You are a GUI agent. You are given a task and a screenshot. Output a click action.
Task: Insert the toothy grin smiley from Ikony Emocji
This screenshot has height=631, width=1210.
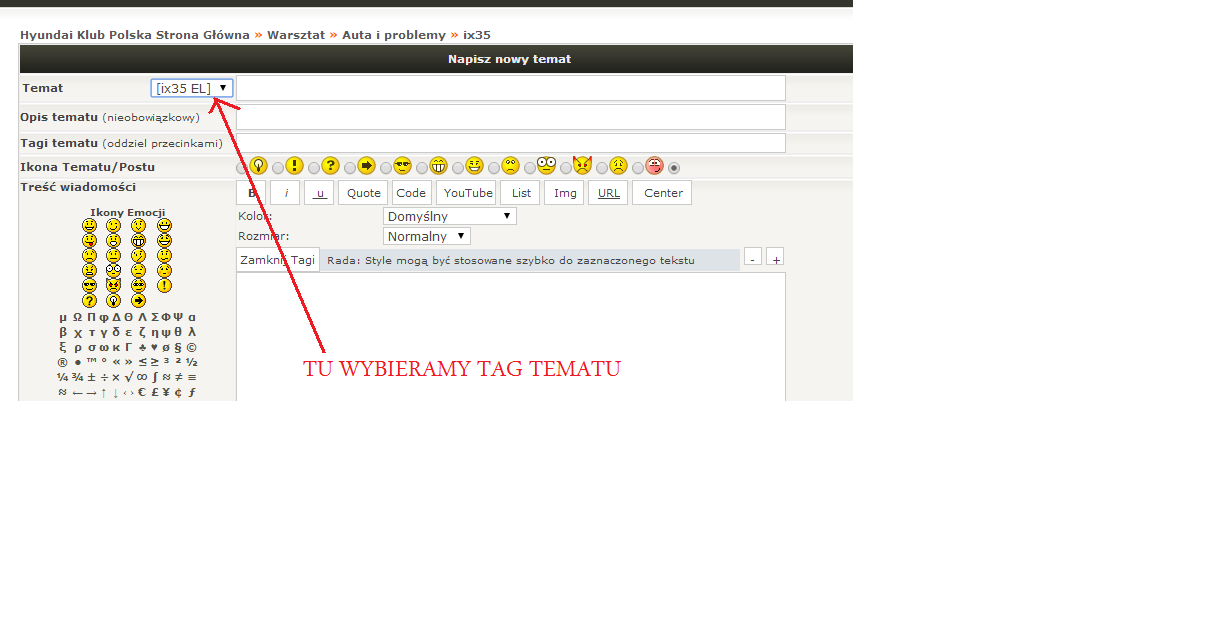click(139, 241)
